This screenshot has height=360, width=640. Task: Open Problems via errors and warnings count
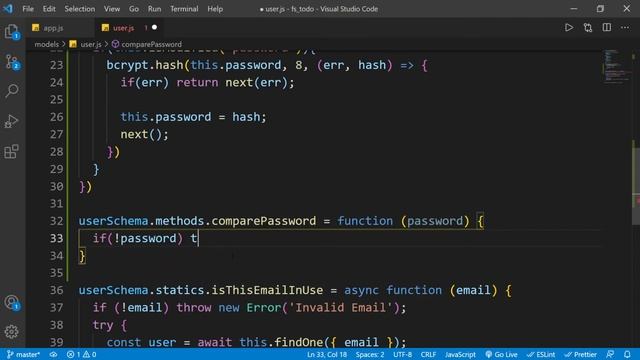[82, 354]
